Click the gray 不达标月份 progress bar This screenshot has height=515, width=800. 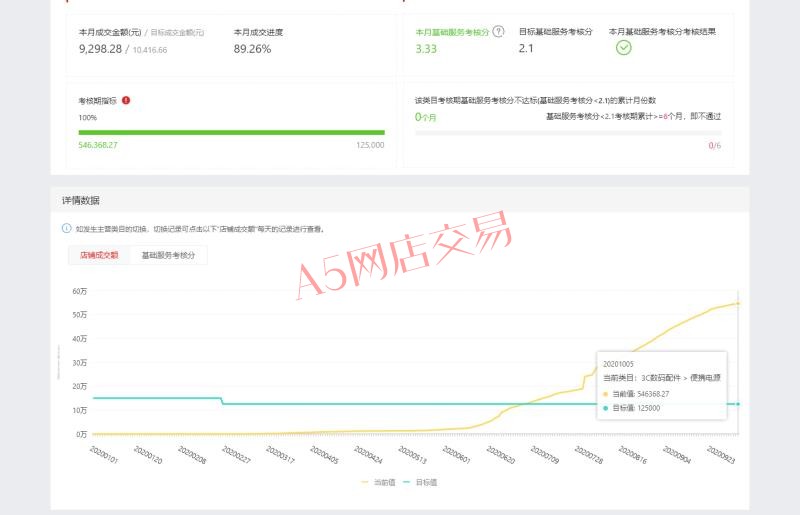tap(567, 132)
